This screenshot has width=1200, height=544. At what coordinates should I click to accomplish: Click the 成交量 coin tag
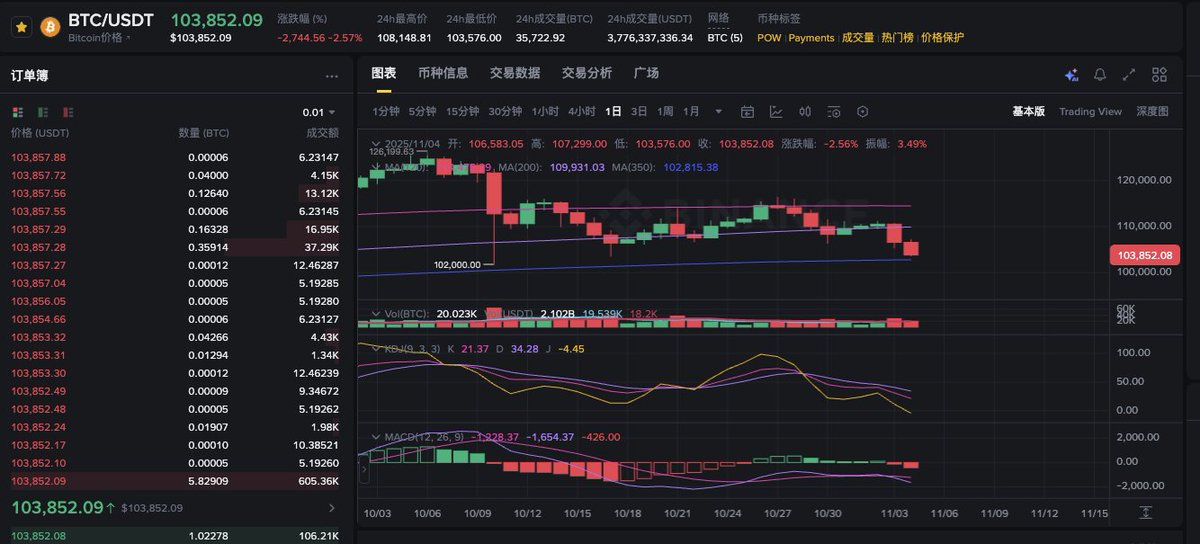(858, 38)
